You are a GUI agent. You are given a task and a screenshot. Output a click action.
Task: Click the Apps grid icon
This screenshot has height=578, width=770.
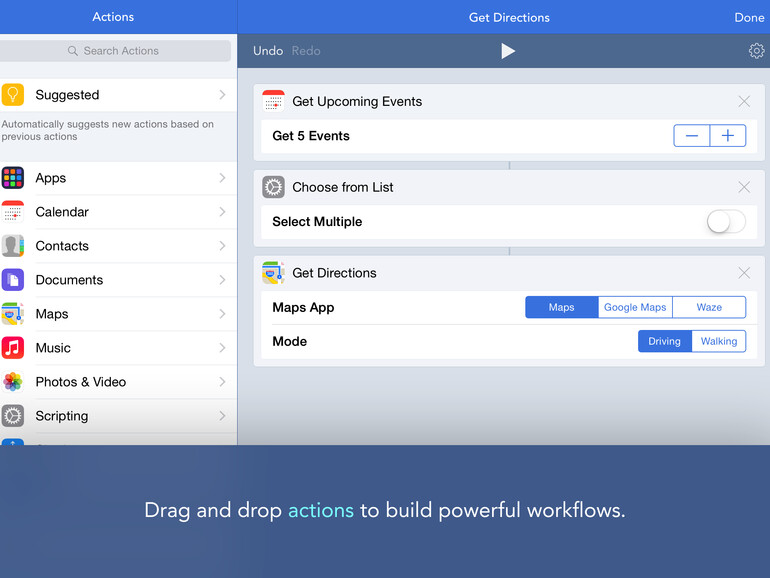[x=13, y=178]
